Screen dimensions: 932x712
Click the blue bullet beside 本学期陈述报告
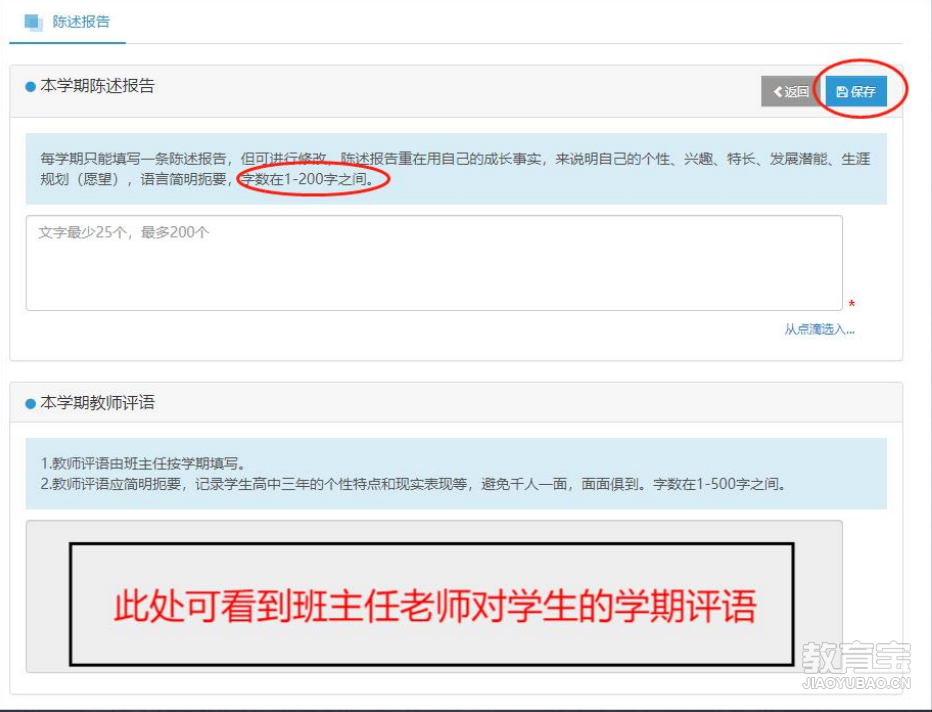click(30, 87)
